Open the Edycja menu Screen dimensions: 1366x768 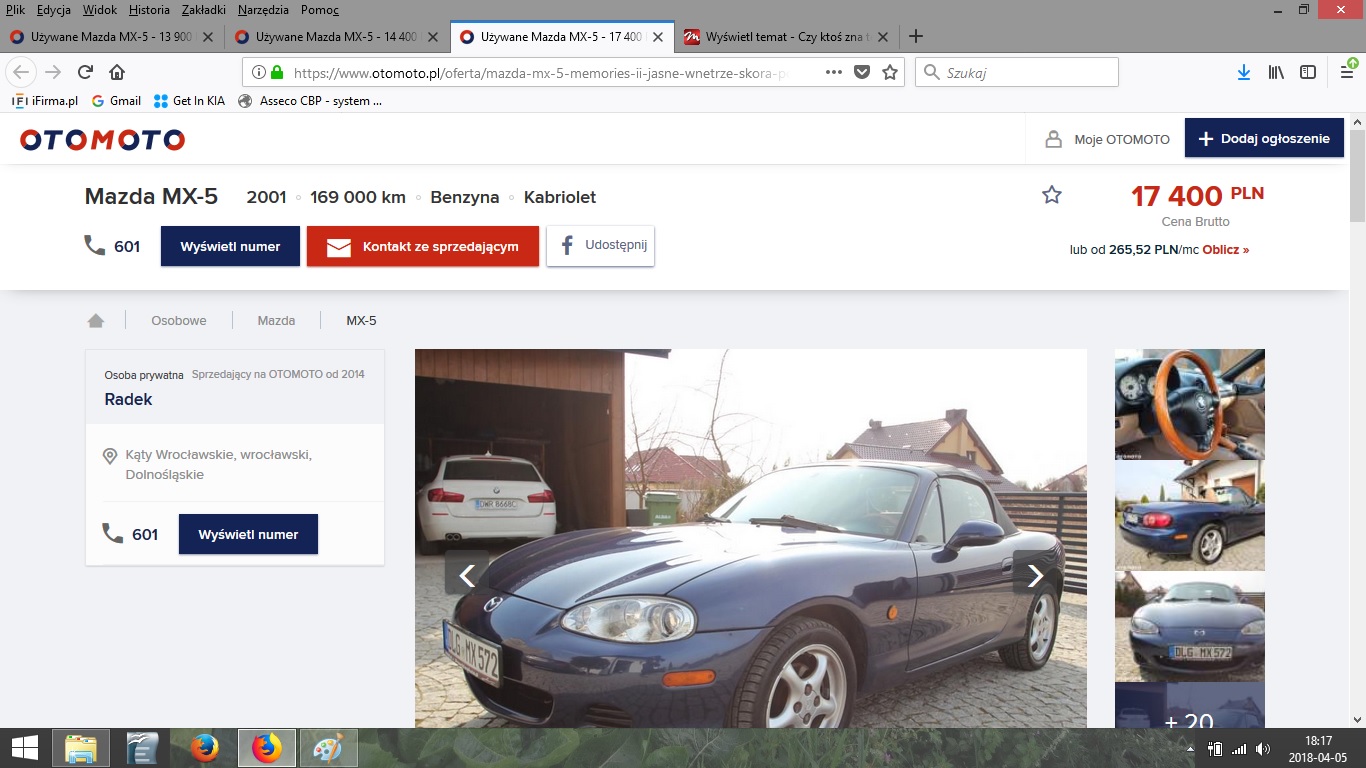[x=56, y=10]
